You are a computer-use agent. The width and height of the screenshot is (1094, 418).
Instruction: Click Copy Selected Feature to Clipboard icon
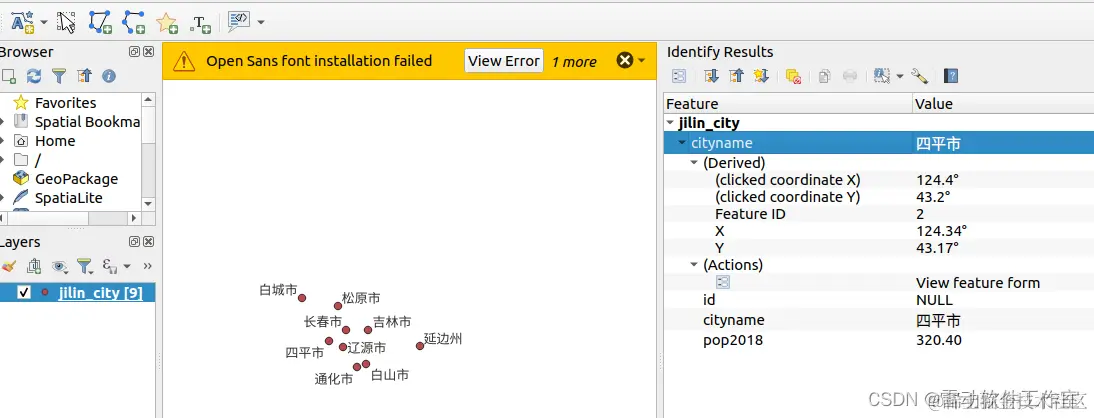[825, 76]
